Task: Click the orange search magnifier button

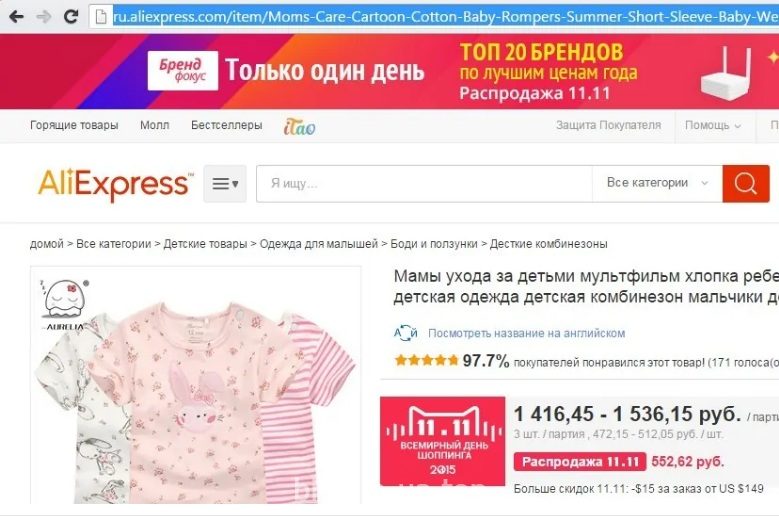Action: point(746,183)
